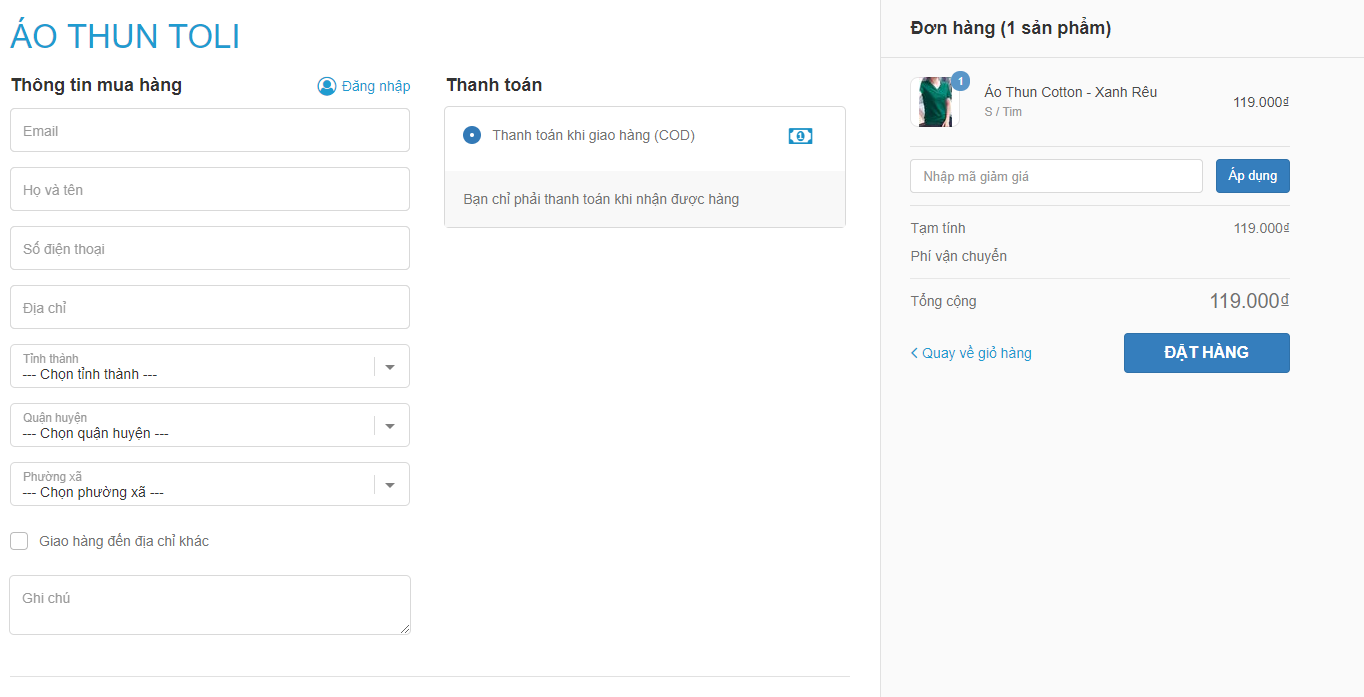1364x697 pixels.
Task: Select the Thanh toán khi giao hàng radio
Action: pyautogui.click(x=472, y=135)
